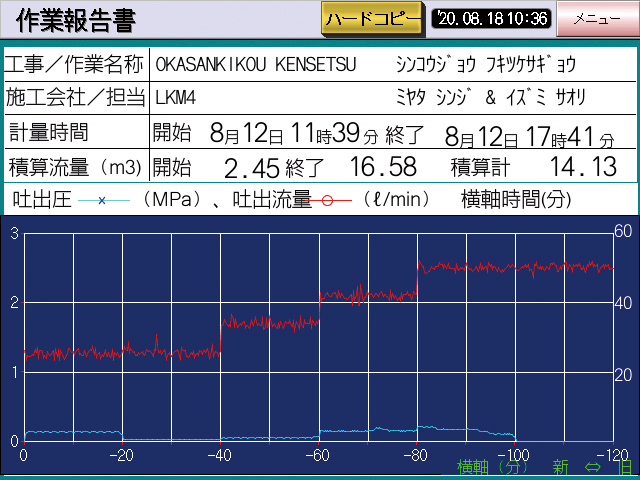Viewport: 640px width, 480px height.
Task: Switch horizontal axis to 旧
Action: pyautogui.click(x=624, y=467)
